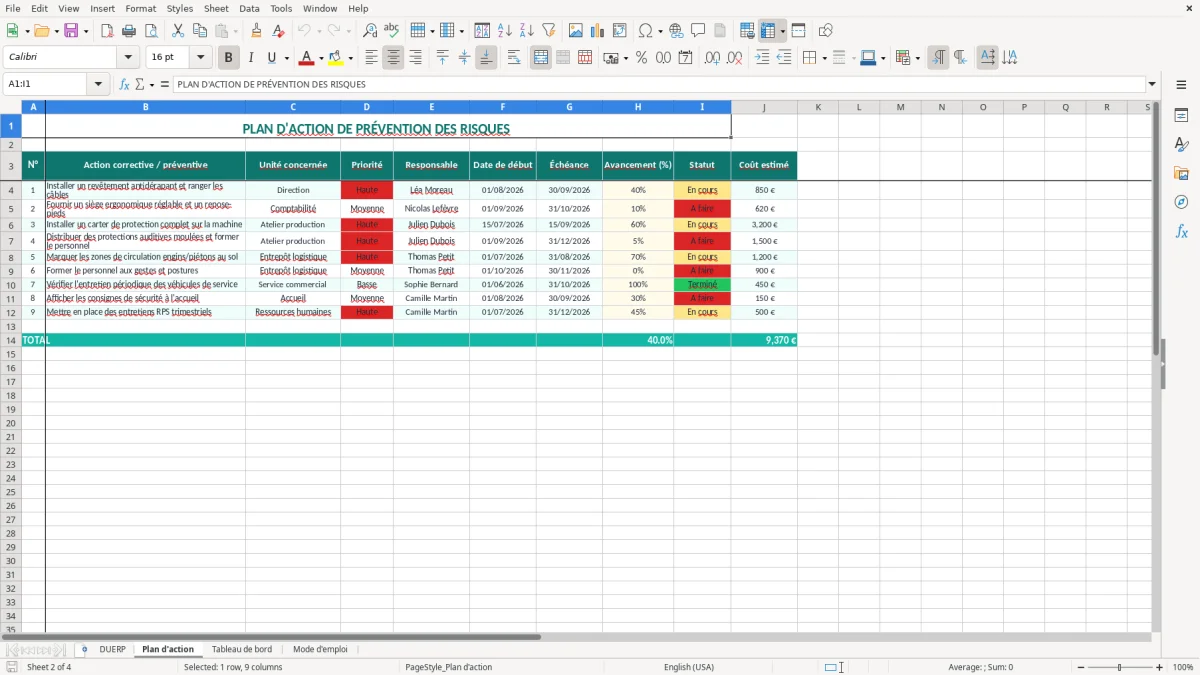Viewport: 1200px width, 675px height.
Task: Open the Function Wizard
Action: (x=125, y=84)
